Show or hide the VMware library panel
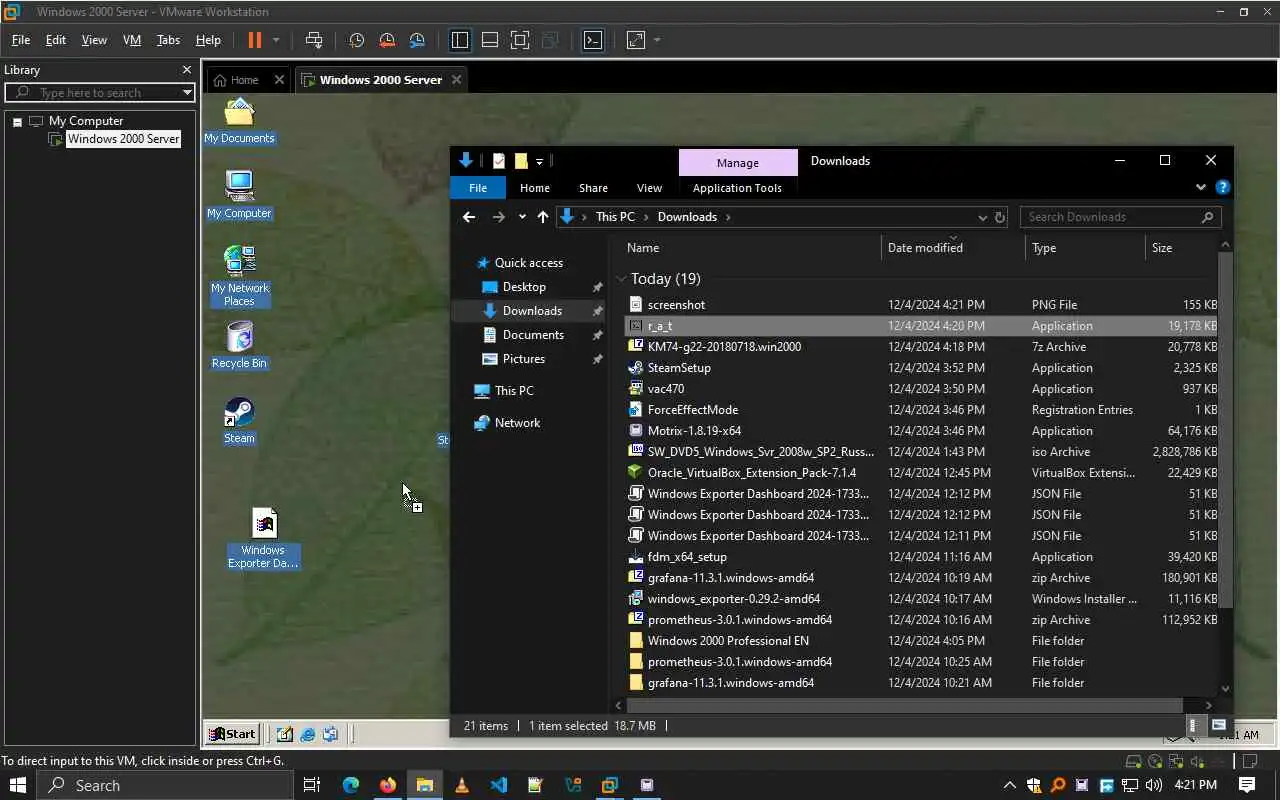 [x=460, y=40]
